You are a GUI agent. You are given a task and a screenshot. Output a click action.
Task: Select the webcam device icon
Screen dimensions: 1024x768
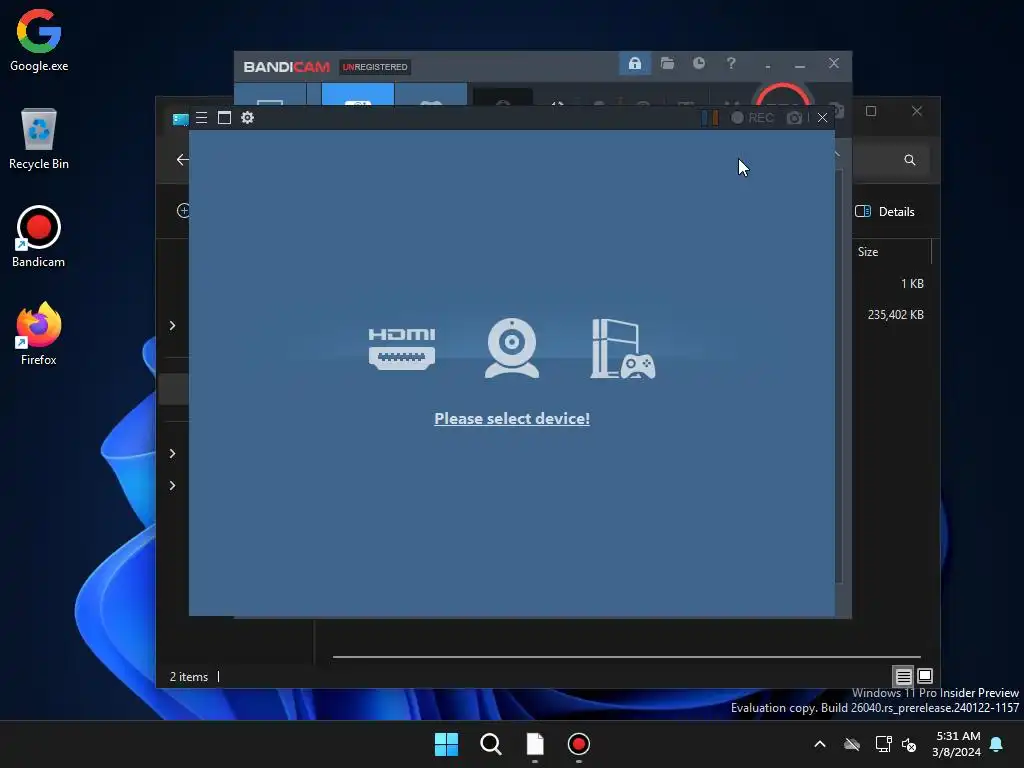(x=512, y=348)
